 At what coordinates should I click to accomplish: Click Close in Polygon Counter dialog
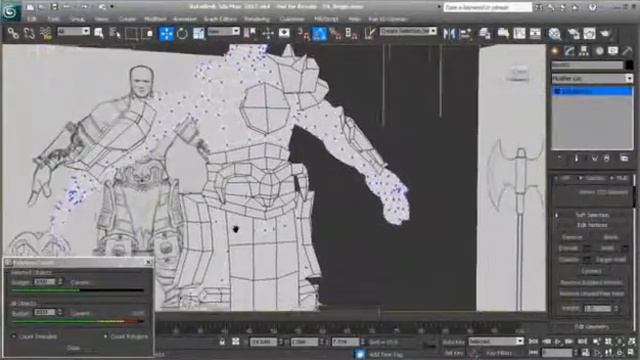click(x=73, y=348)
